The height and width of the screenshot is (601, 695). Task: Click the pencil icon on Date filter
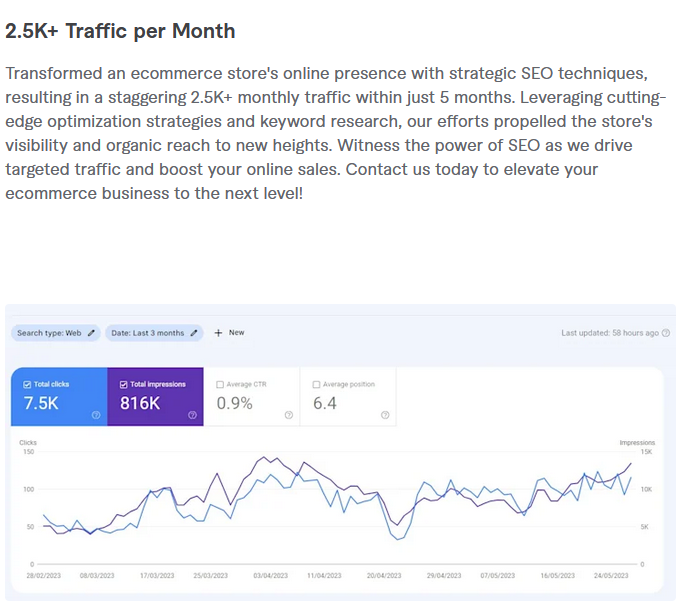tap(194, 333)
